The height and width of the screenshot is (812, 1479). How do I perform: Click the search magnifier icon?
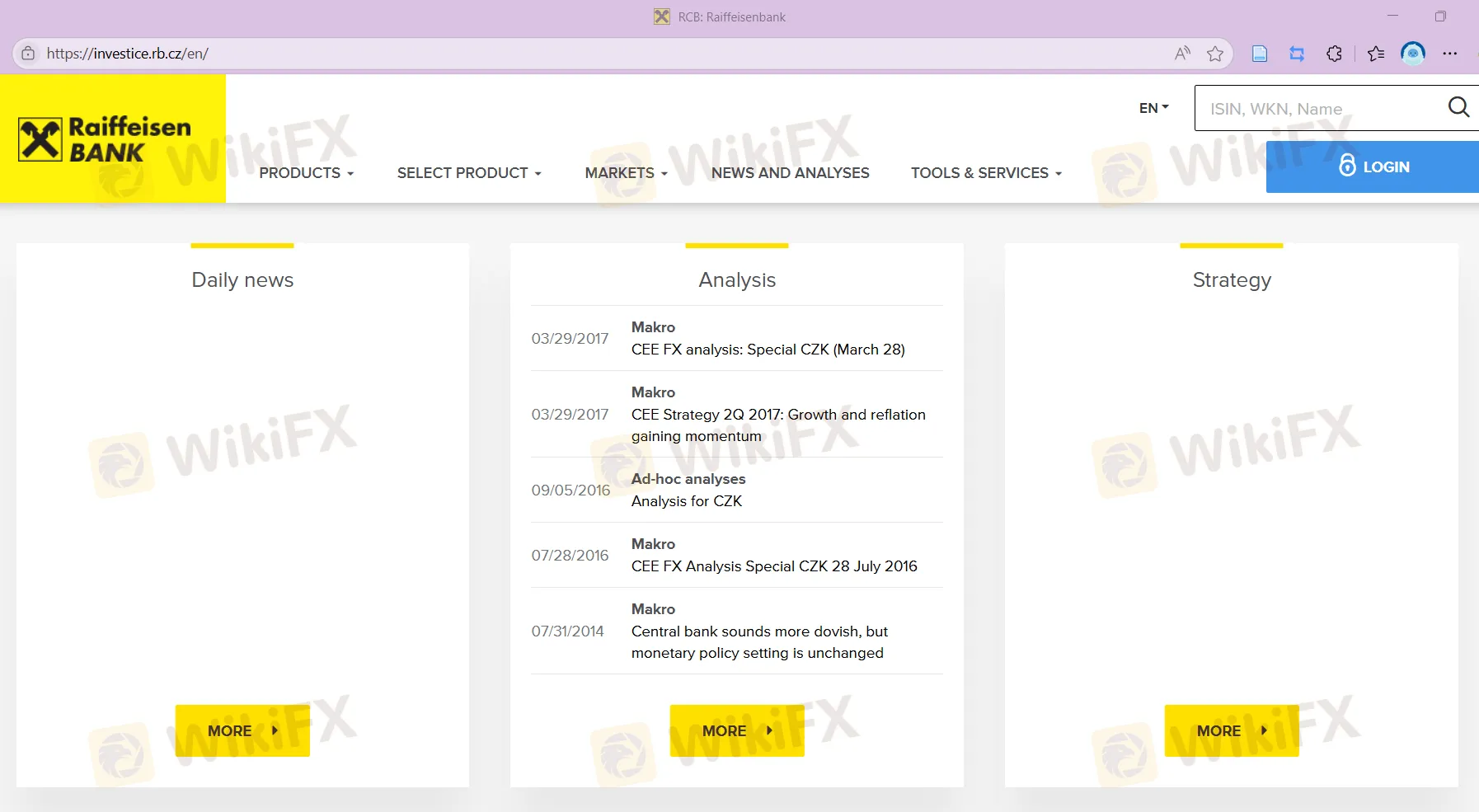[x=1458, y=107]
